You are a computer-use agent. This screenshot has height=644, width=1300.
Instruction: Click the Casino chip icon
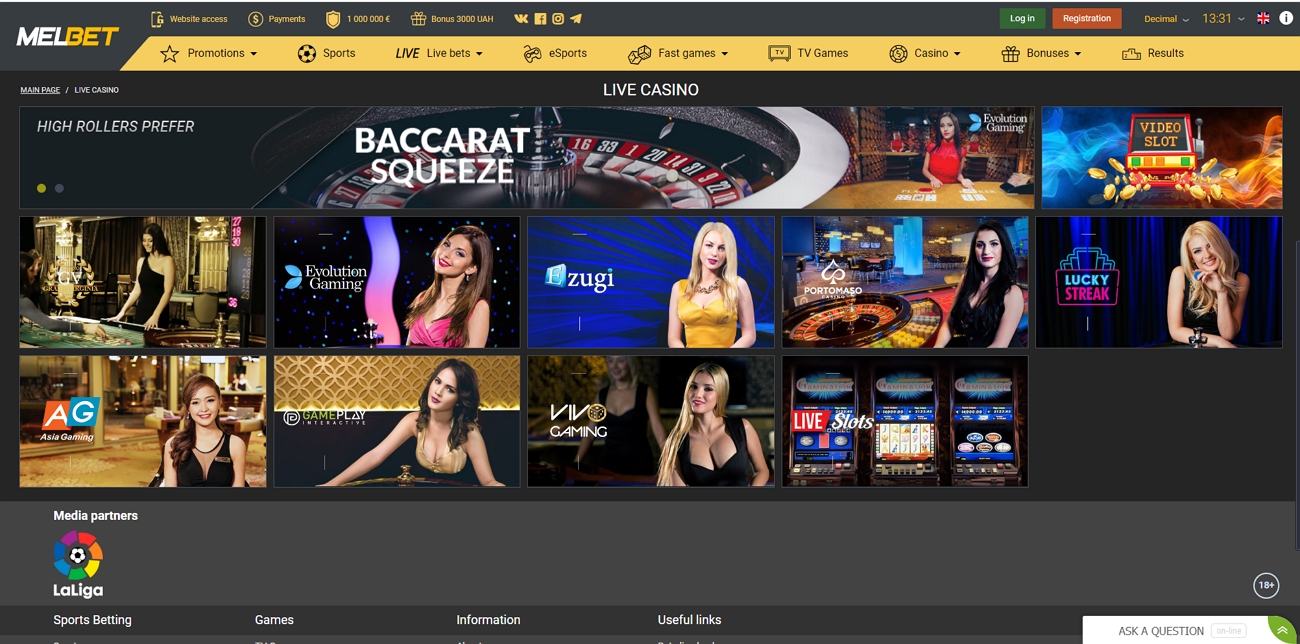coord(898,54)
